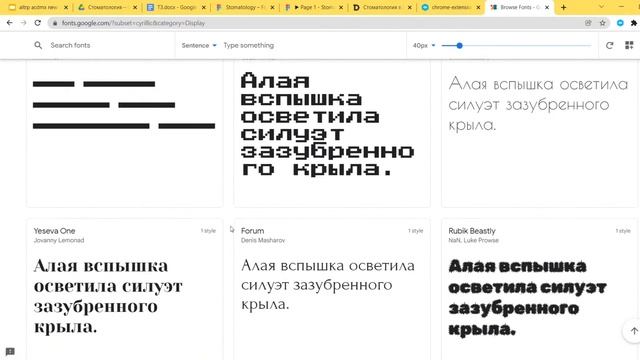Click NaN, Luke Prowse author text
The image size is (640, 360).
click(473, 240)
